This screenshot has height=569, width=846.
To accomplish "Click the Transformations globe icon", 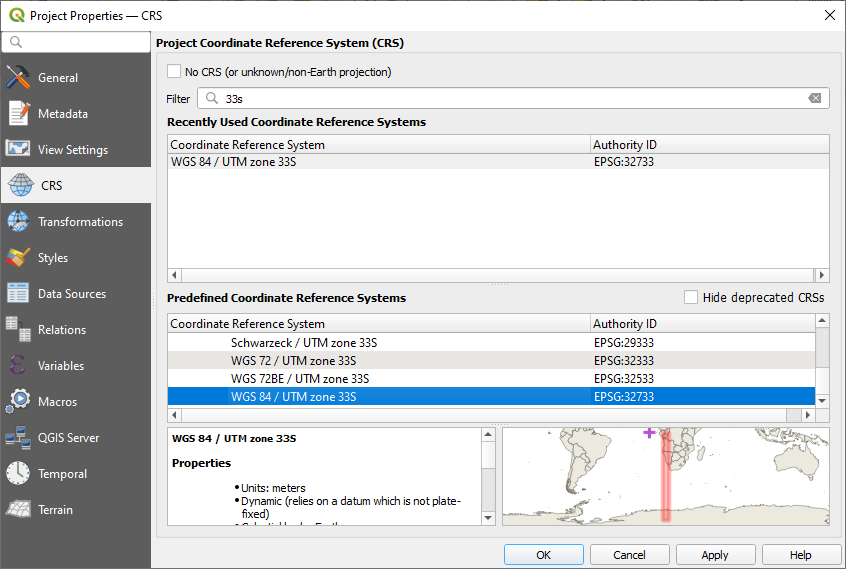I will tap(18, 222).
